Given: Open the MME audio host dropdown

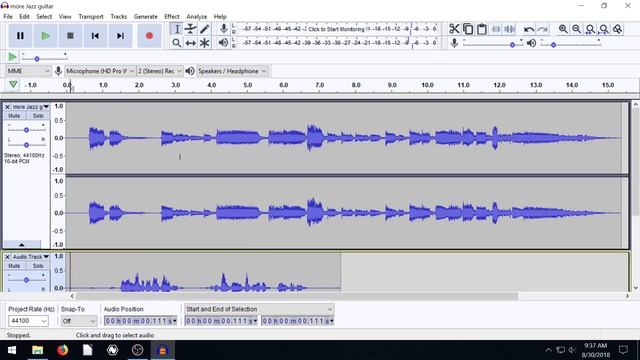Looking at the screenshot, I should pyautogui.click(x=28, y=71).
